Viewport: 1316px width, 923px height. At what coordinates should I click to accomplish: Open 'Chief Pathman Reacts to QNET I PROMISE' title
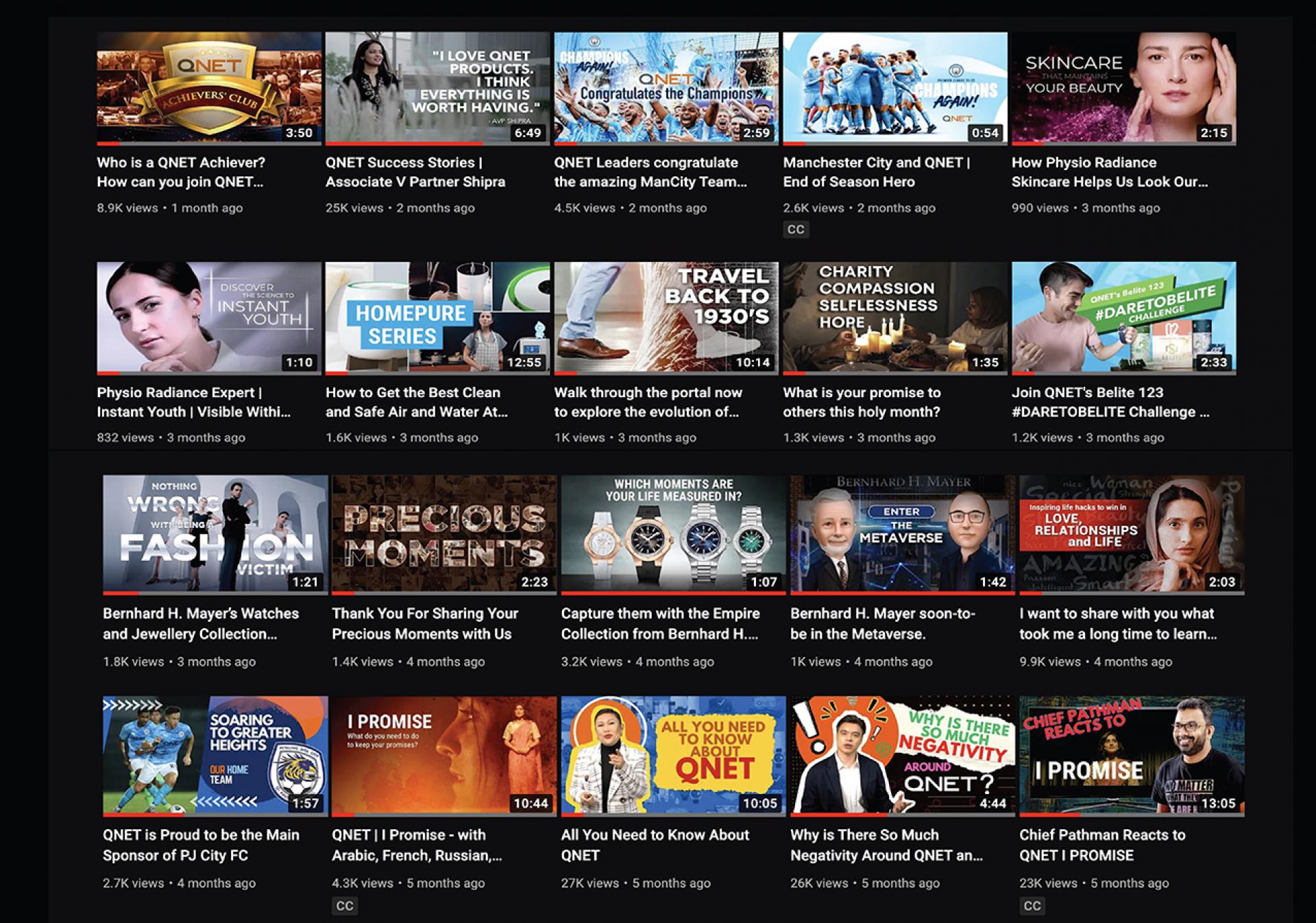pyautogui.click(x=1102, y=845)
